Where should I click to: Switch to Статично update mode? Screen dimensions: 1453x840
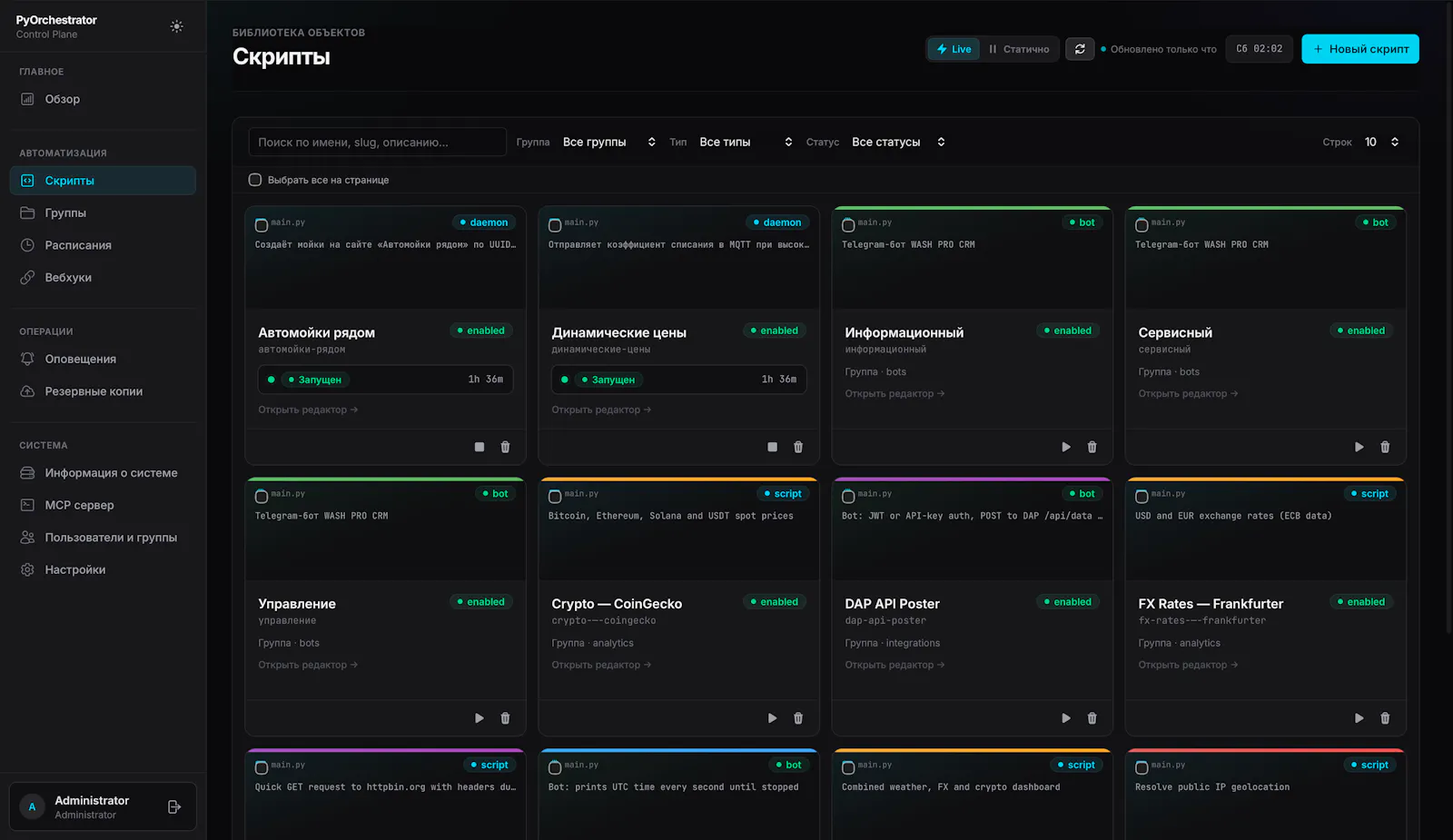tap(1019, 49)
